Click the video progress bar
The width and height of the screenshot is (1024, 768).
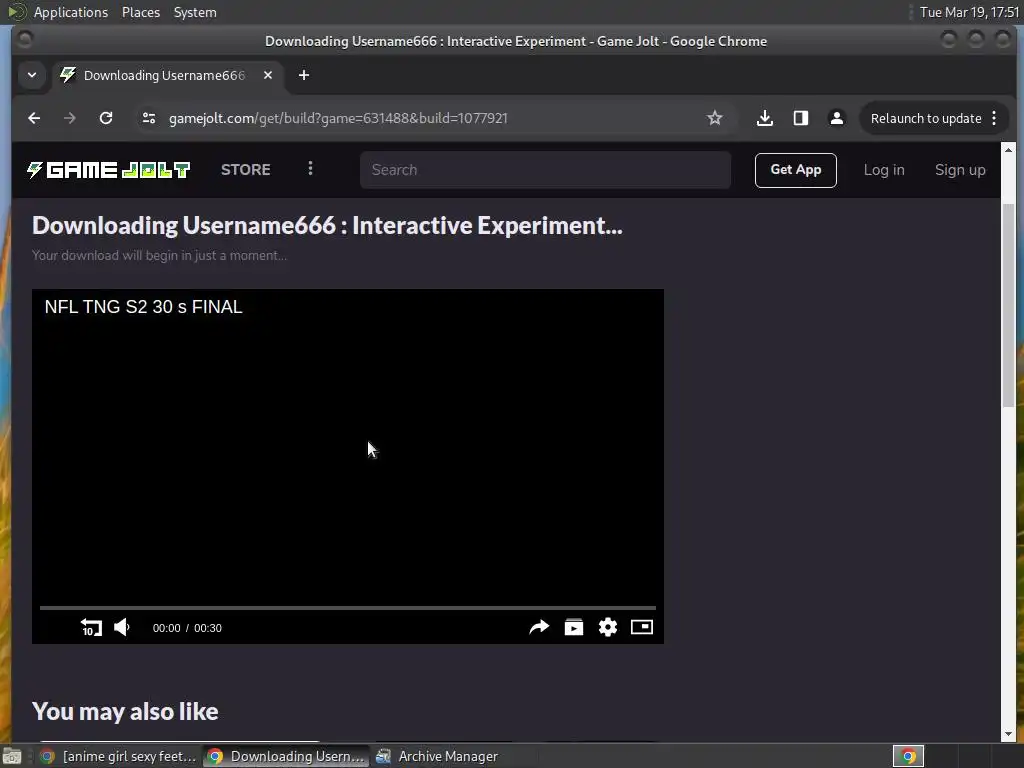pyautogui.click(x=347, y=607)
